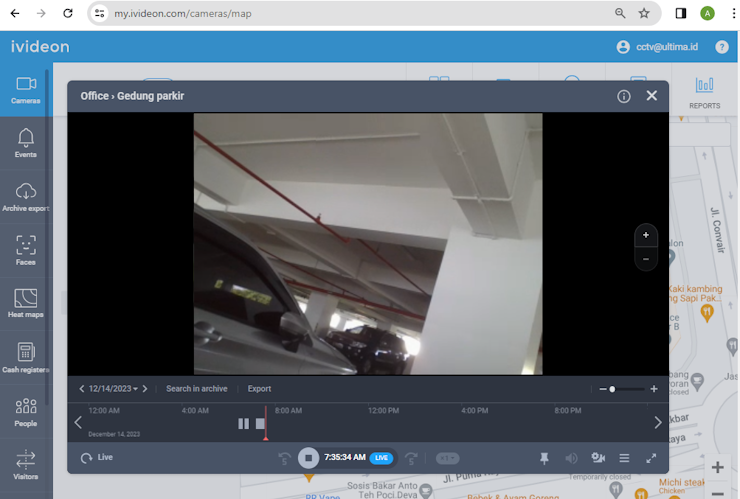Increase timeline scale with plus
The image size is (740, 499).
click(654, 389)
